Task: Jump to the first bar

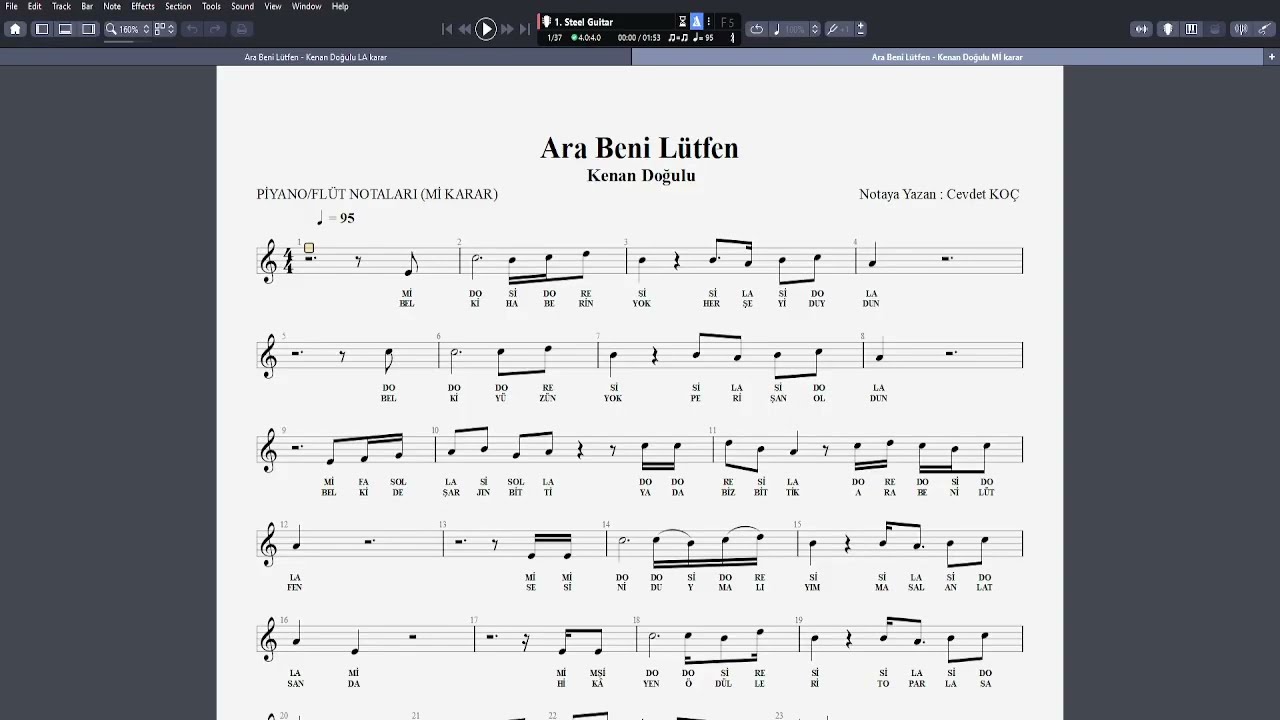Action: [447, 29]
